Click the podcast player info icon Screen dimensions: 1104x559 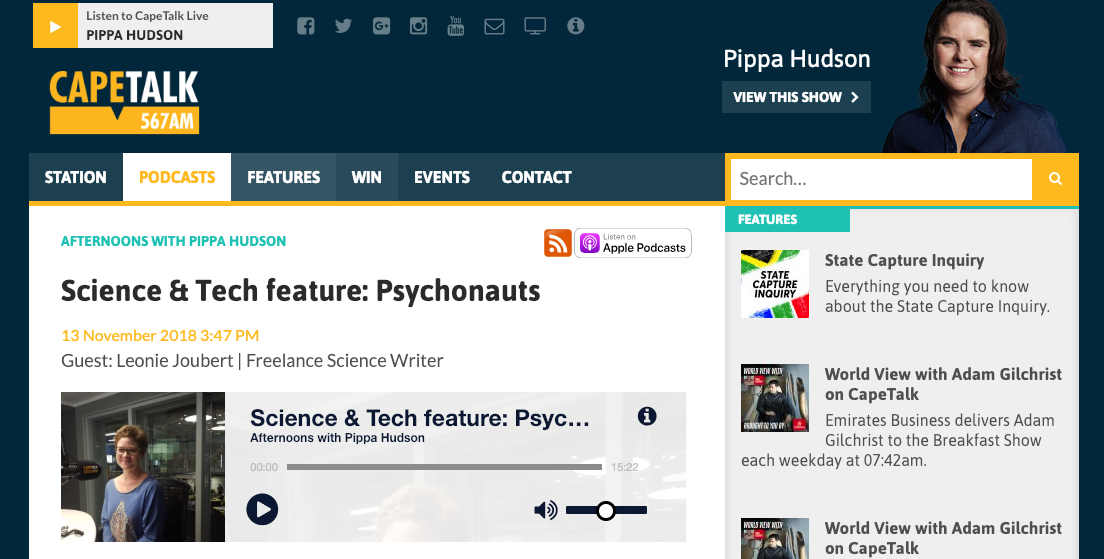coord(647,416)
